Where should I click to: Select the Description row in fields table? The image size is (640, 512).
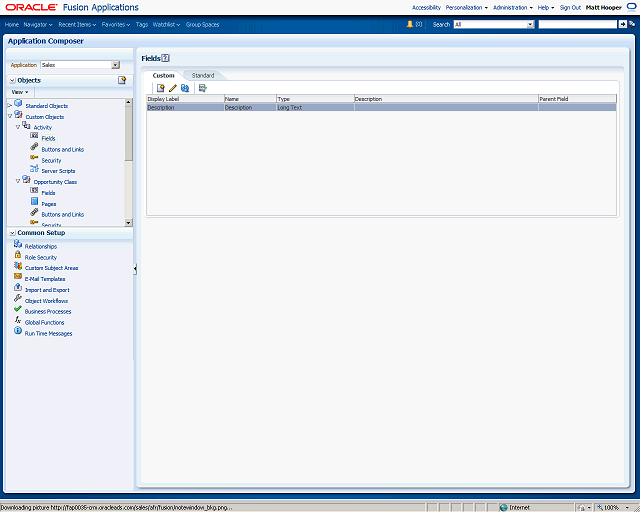(x=381, y=107)
